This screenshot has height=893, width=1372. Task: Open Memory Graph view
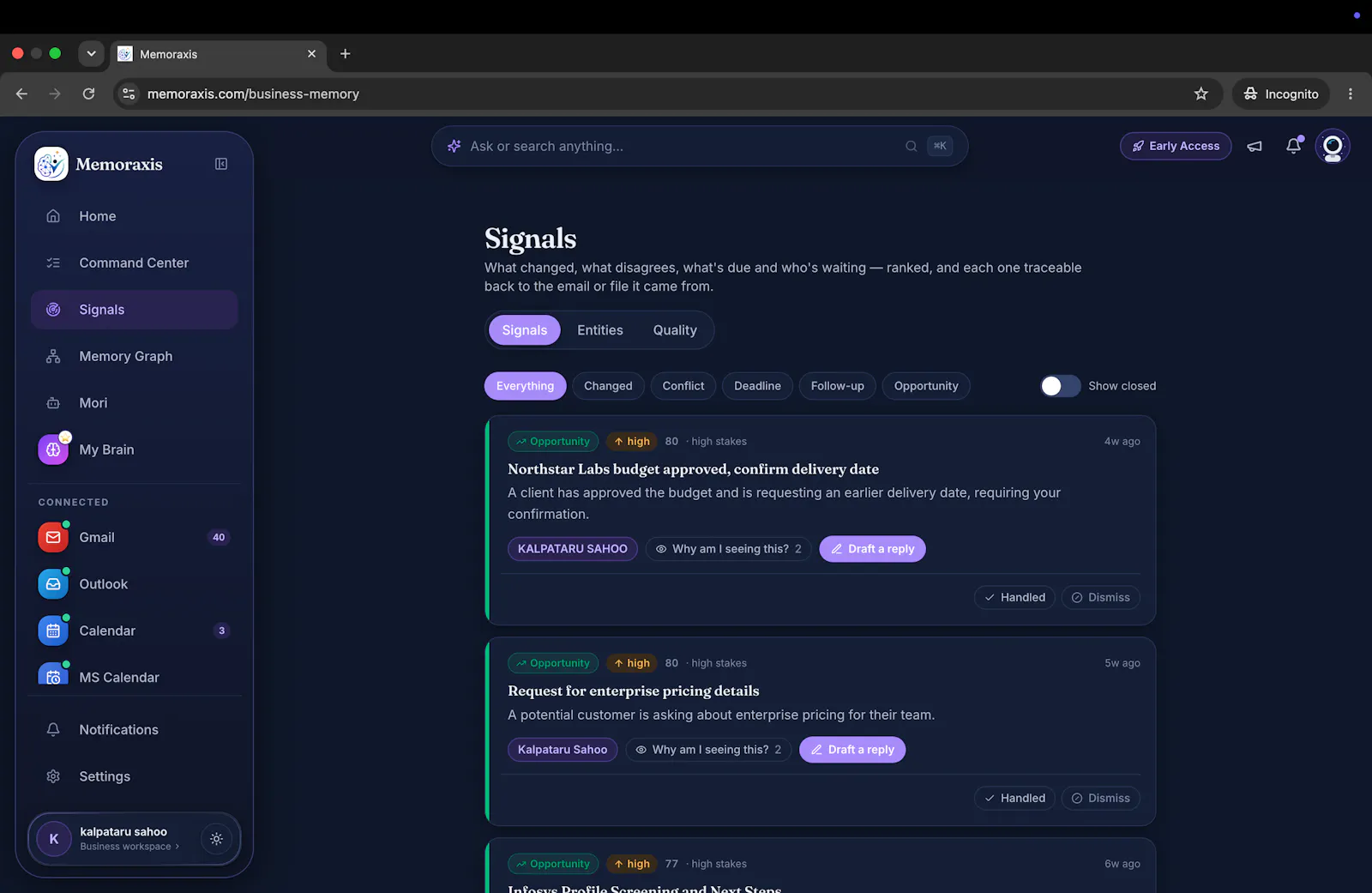pyautogui.click(x=135, y=356)
